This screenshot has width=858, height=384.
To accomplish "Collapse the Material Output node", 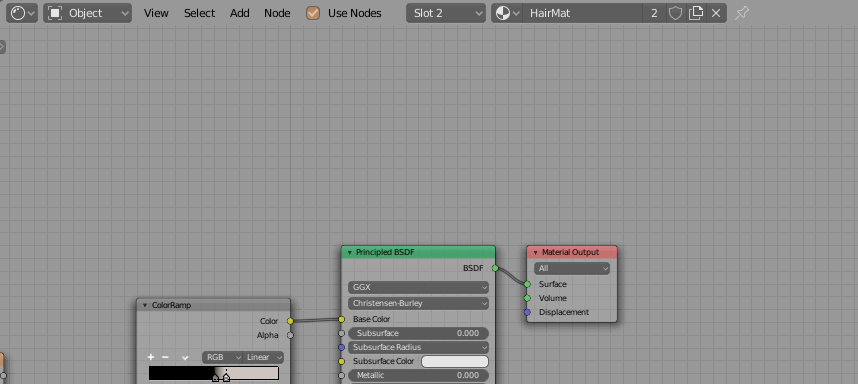I will click(535, 252).
